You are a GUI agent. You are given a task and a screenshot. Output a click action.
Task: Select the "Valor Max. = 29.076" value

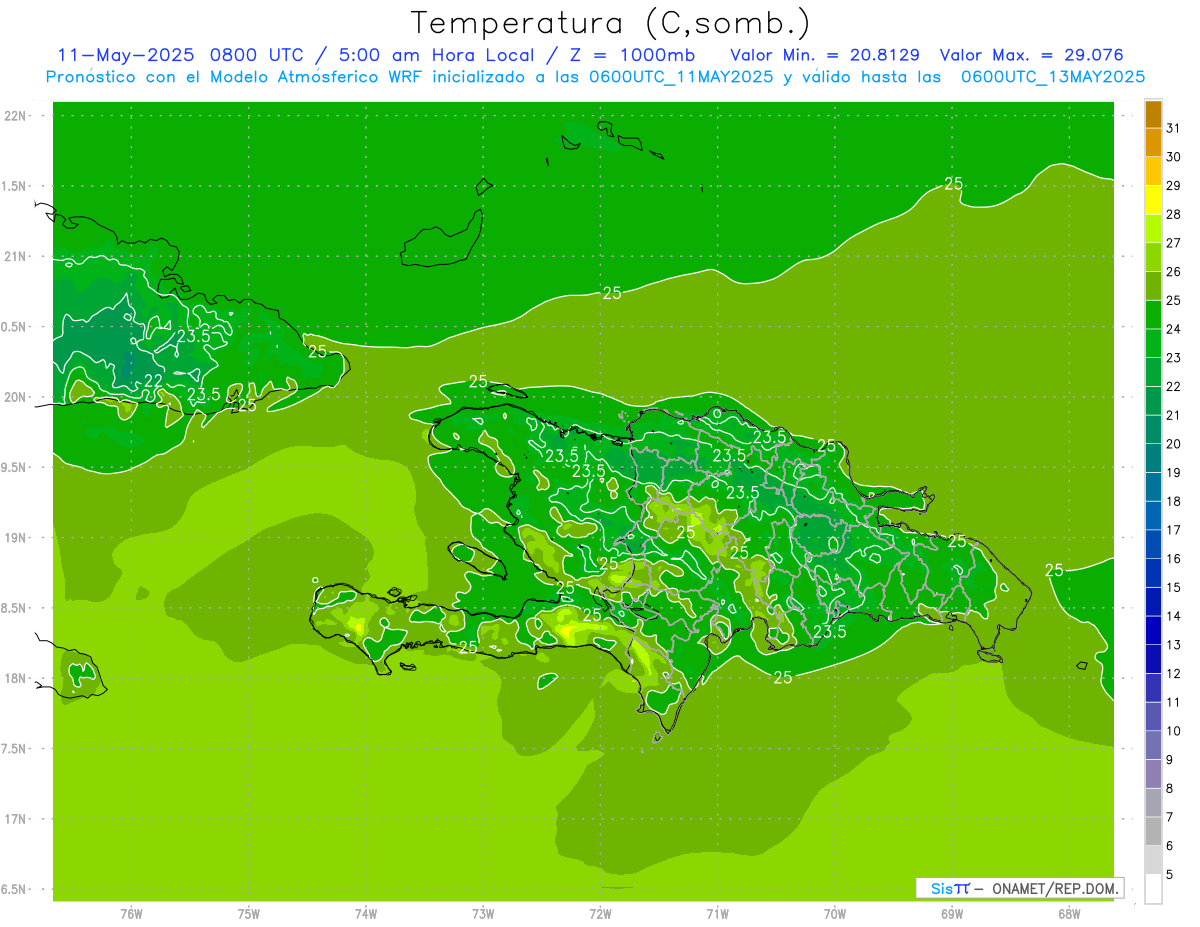coord(1031,55)
